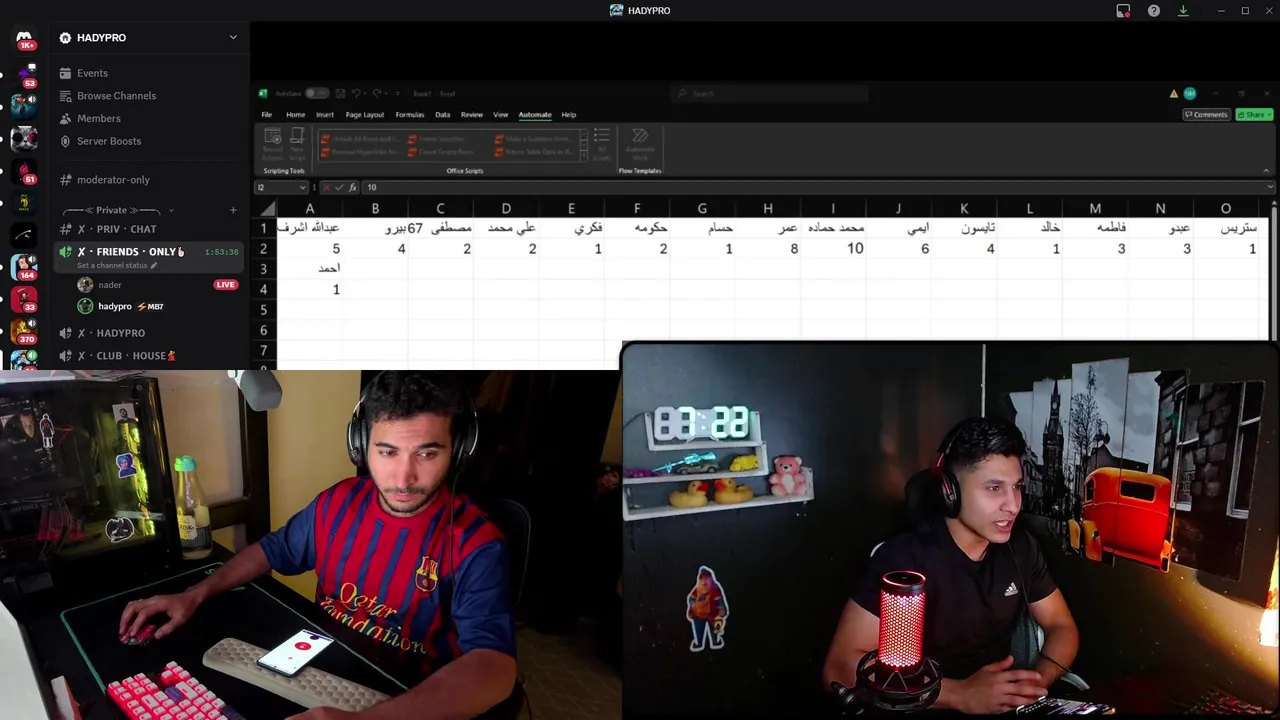Open the moderator-only text channel
Image resolution: width=1280 pixels, height=720 pixels.
(x=113, y=180)
